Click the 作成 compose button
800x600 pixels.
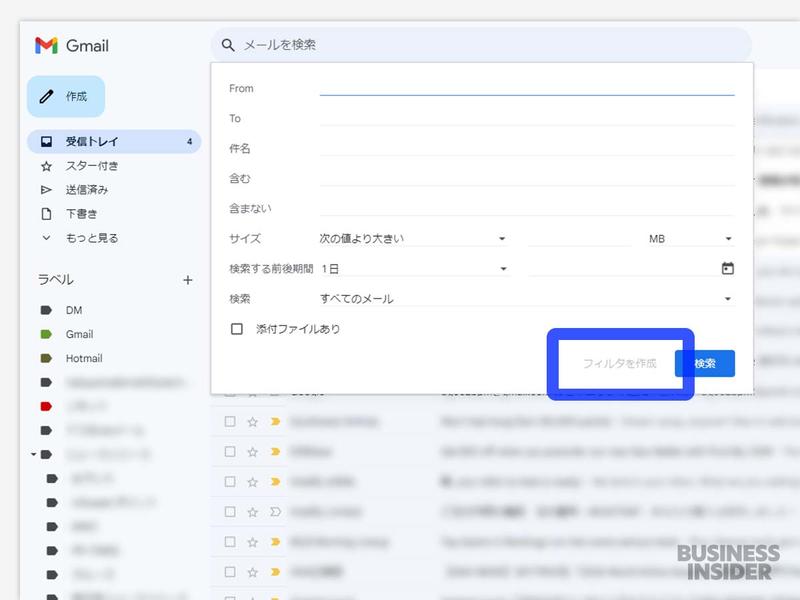pos(66,96)
